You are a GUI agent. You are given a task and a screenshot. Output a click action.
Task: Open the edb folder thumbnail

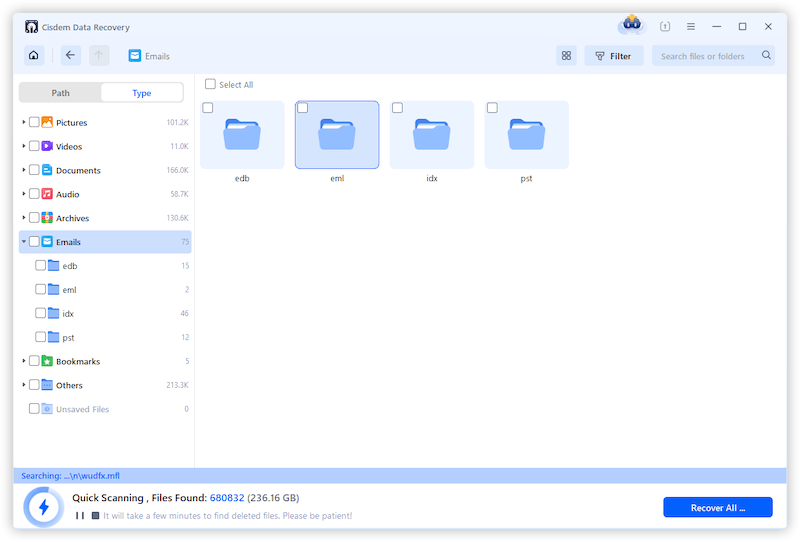click(x=242, y=135)
